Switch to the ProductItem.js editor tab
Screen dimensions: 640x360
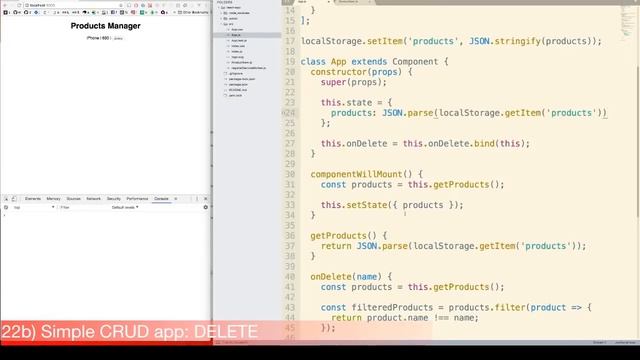354,2
